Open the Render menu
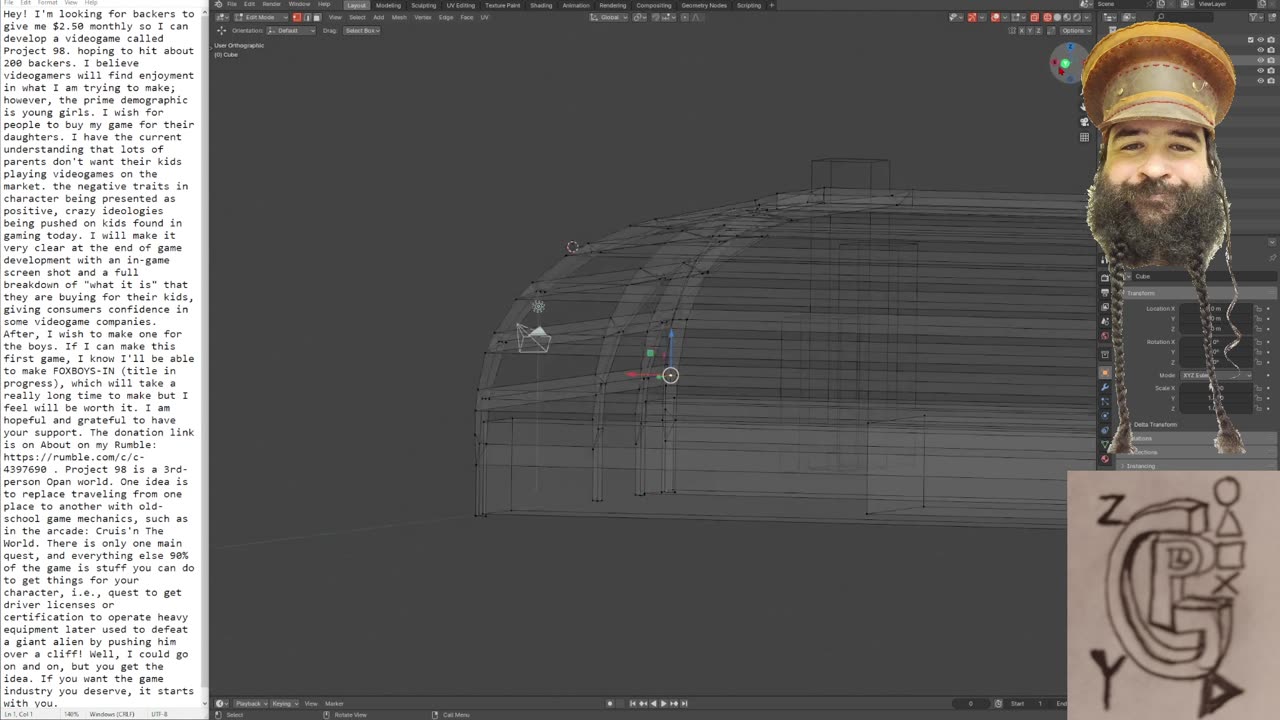 [x=272, y=4]
